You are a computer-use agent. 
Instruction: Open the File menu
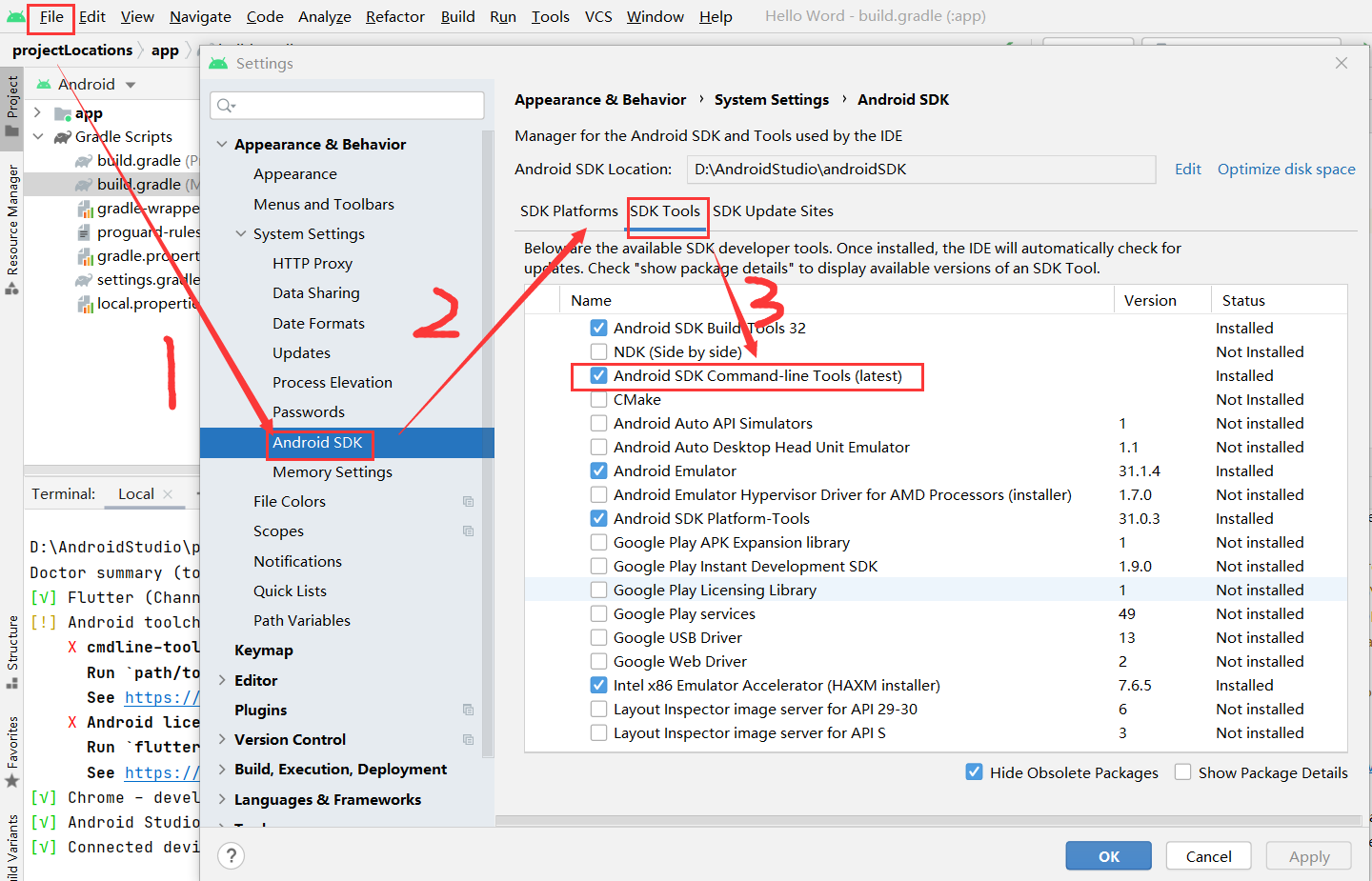tap(51, 16)
